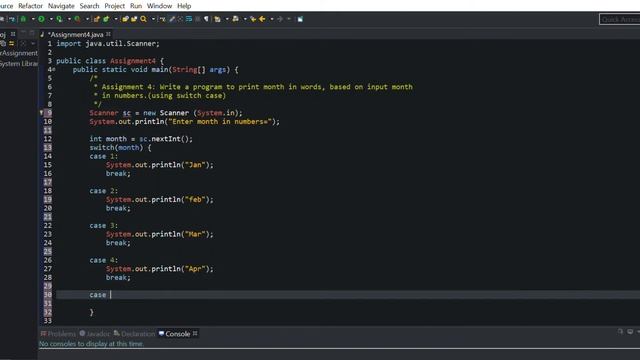Click the Open Task folder icon
This screenshot has height=360, width=640.
[134, 19]
